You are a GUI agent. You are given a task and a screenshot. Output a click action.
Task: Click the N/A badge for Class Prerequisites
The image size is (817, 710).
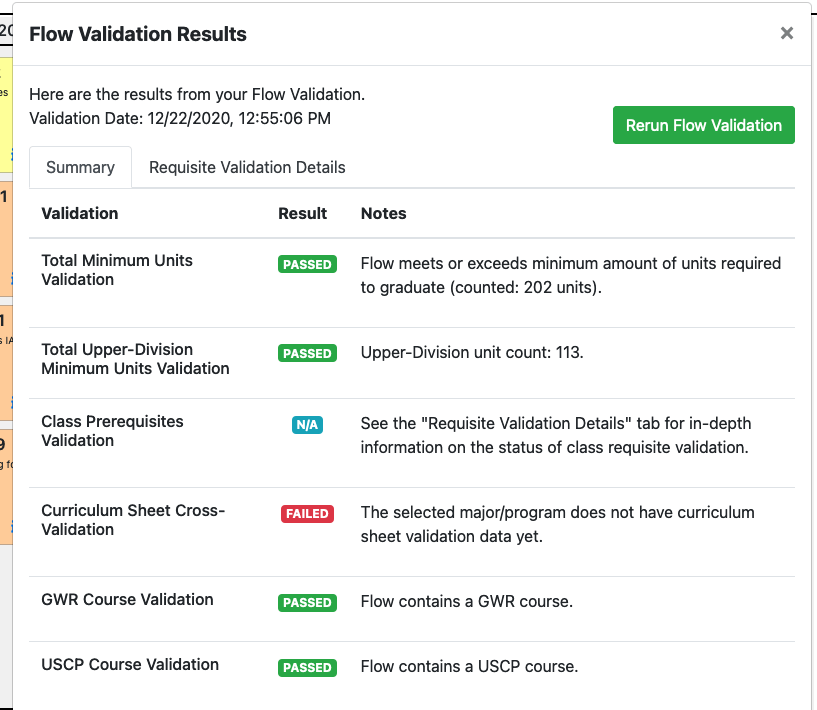pyautogui.click(x=307, y=425)
